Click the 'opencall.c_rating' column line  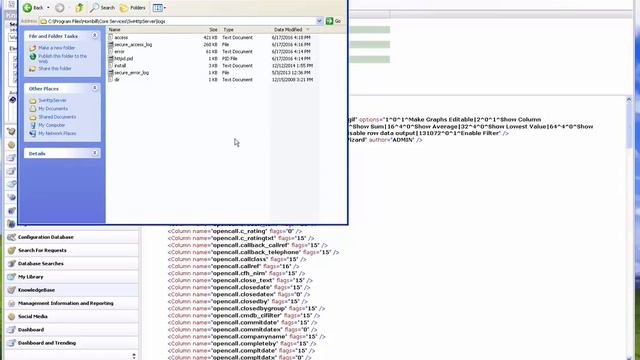235,231
